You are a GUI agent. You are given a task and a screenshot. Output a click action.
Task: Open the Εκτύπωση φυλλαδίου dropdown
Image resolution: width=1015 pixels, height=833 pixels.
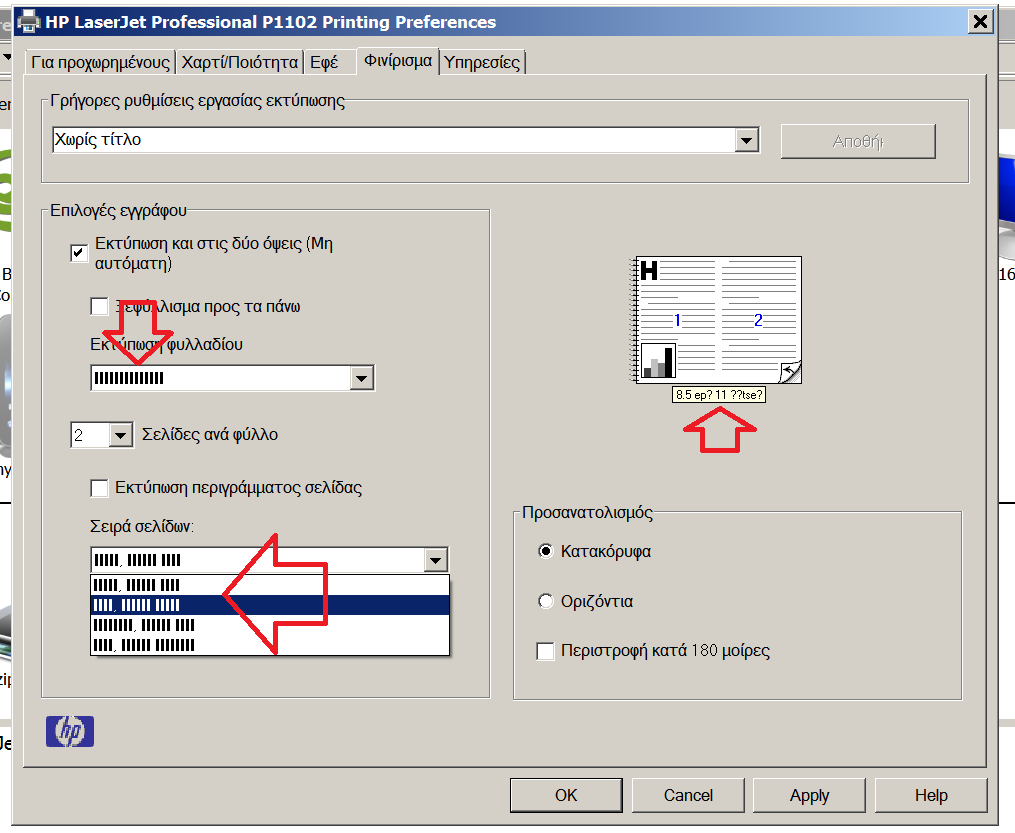pos(362,377)
